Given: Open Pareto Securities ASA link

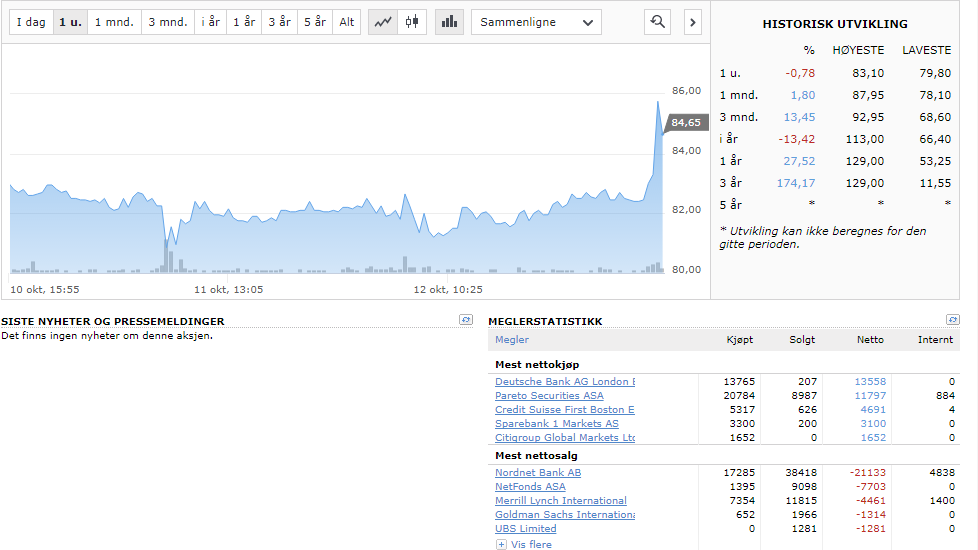Looking at the screenshot, I should point(549,396).
